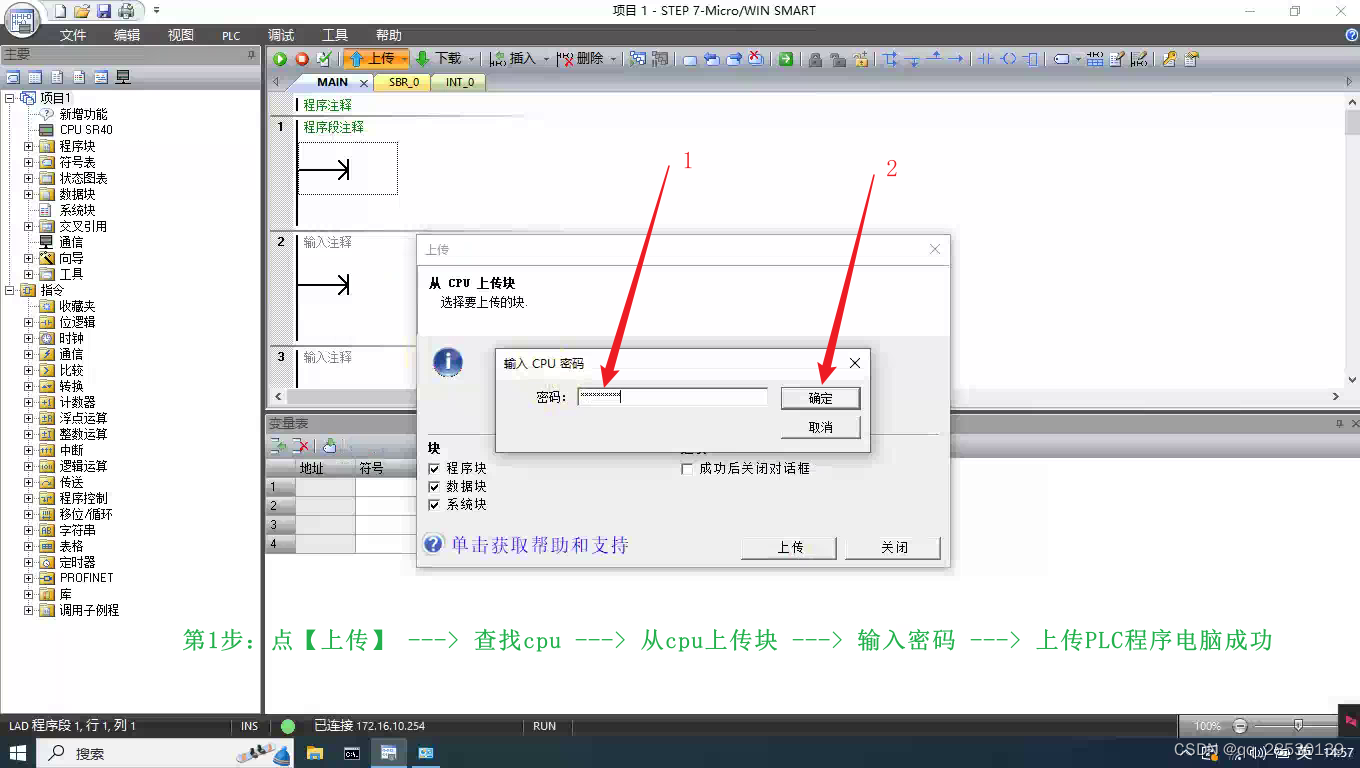Expand the PROFINET instruction folder
This screenshot has height=768, width=1360.
tap(28, 578)
